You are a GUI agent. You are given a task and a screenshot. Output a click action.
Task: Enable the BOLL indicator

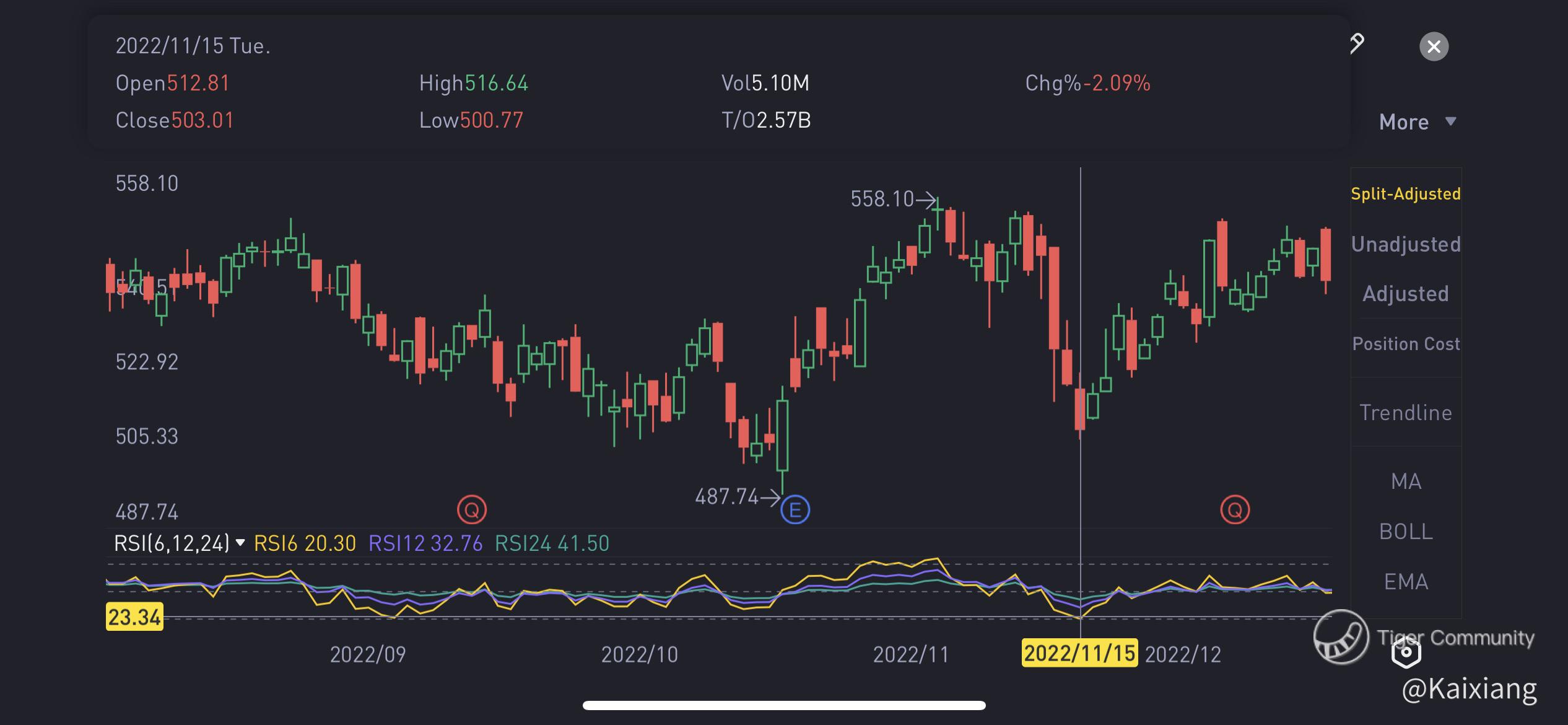[x=1406, y=532]
